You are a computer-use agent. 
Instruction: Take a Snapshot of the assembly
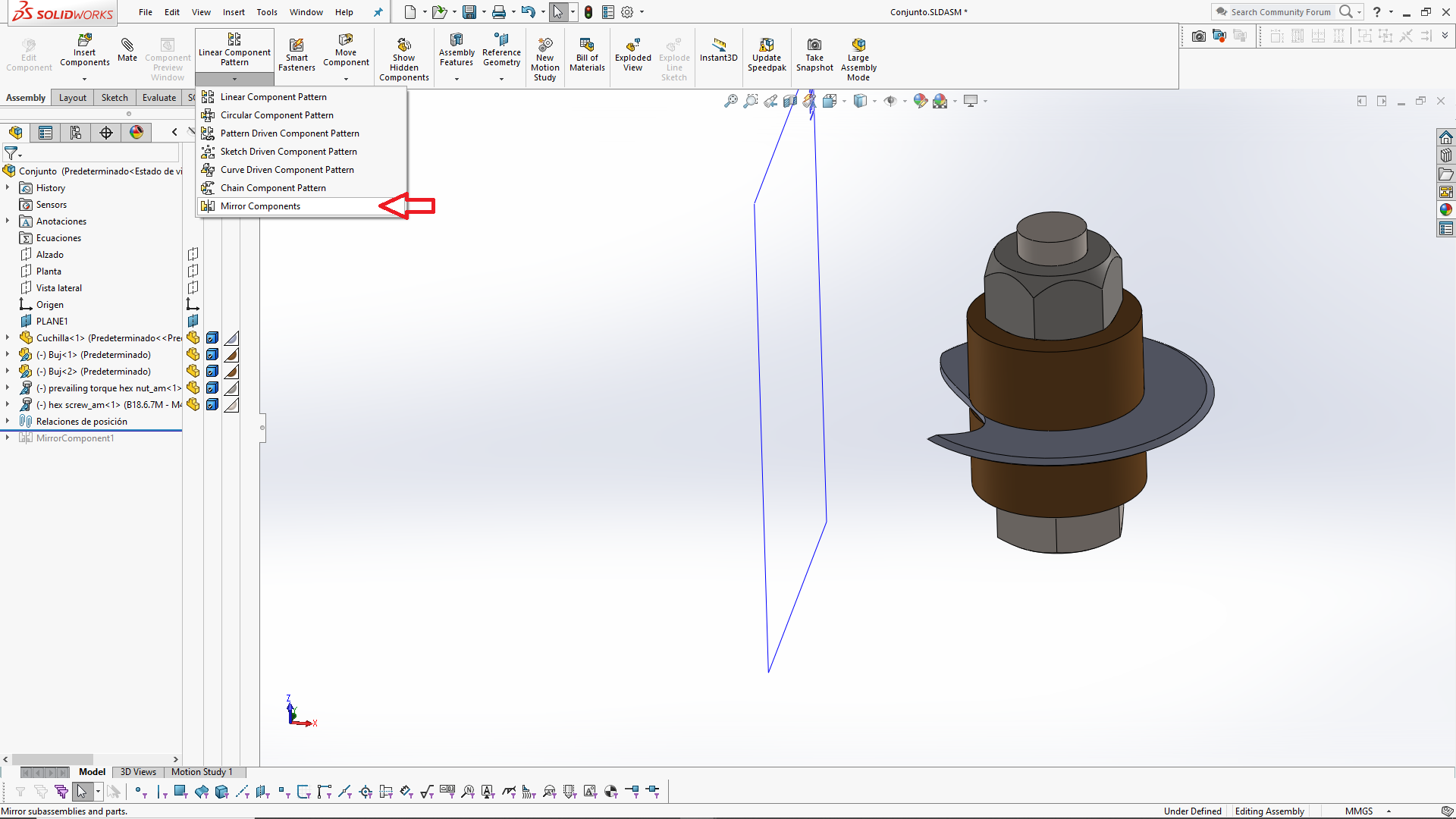point(814,53)
